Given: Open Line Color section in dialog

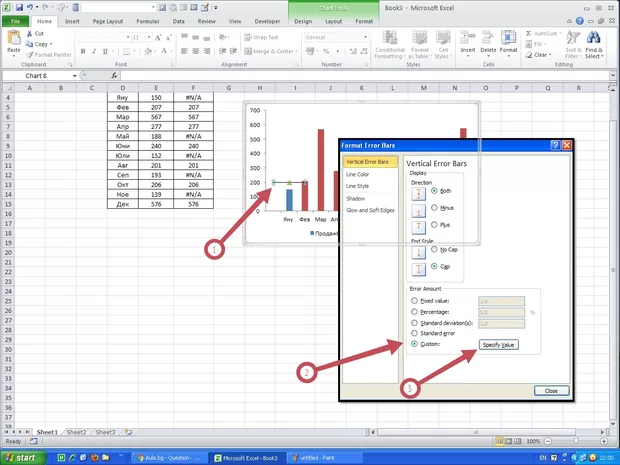Looking at the screenshot, I should (x=357, y=174).
